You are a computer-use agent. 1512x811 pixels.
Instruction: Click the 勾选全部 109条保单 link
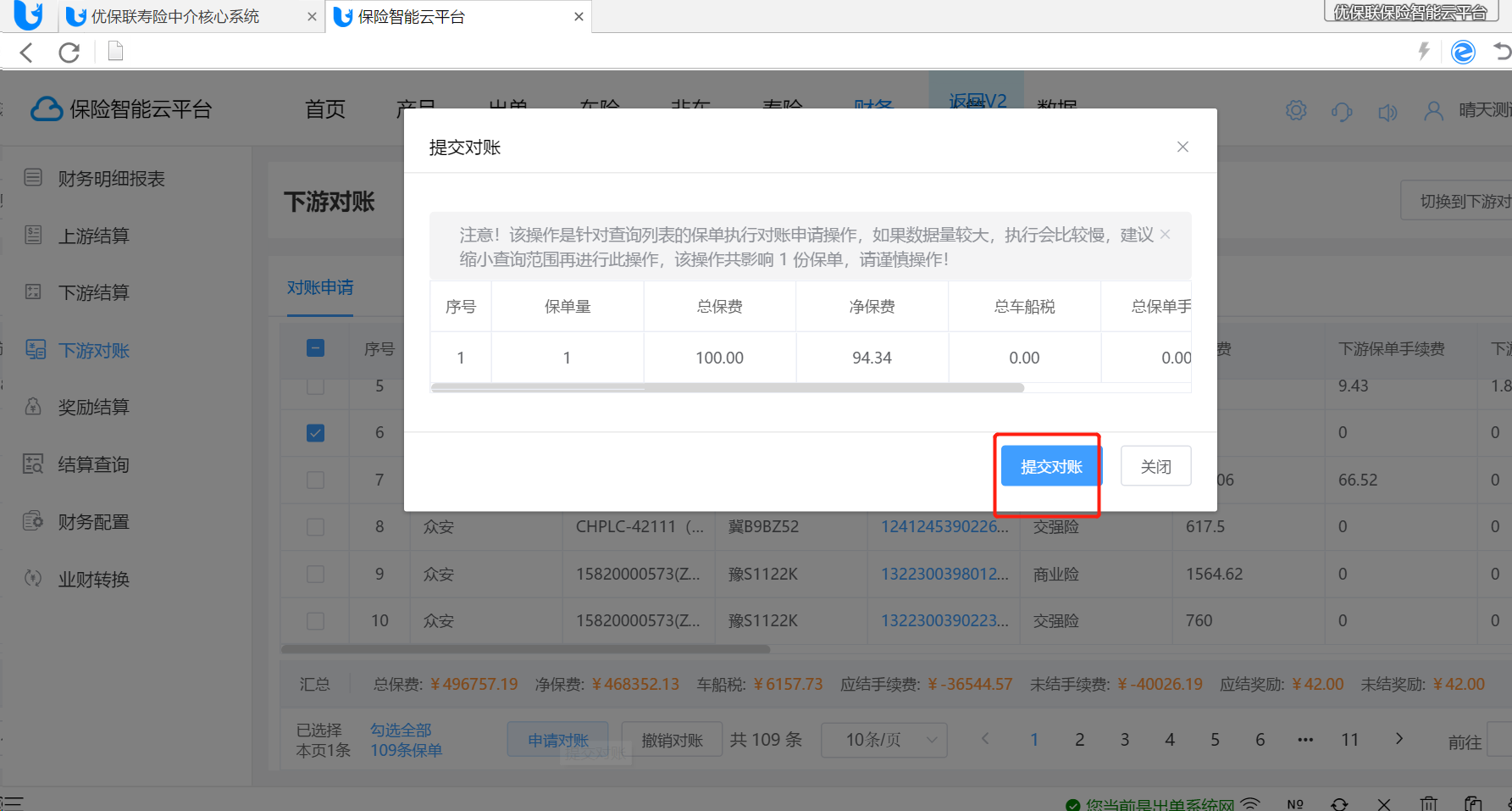tap(406, 740)
